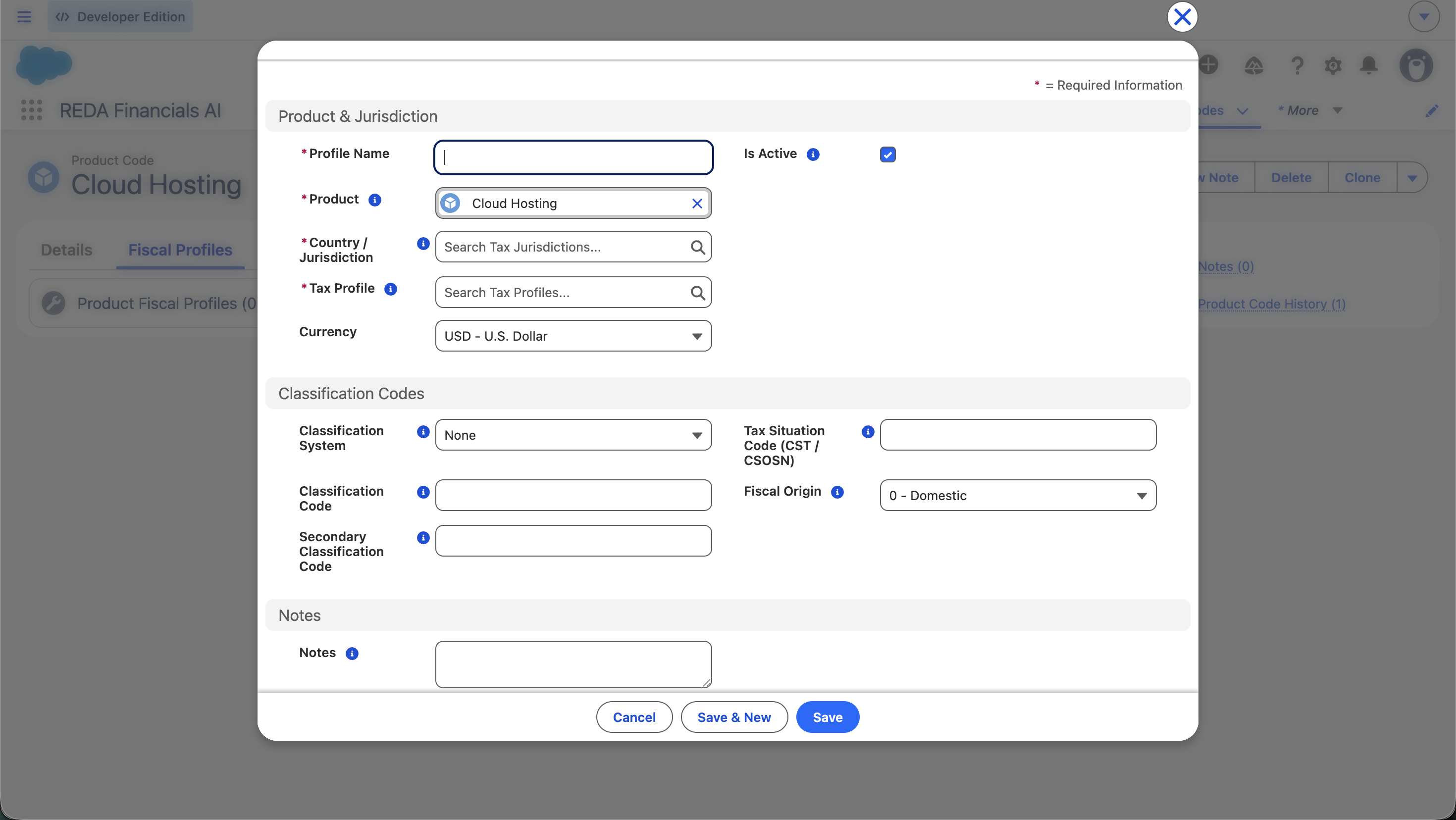Open the Classification System dropdown
1456x820 pixels.
pos(573,435)
